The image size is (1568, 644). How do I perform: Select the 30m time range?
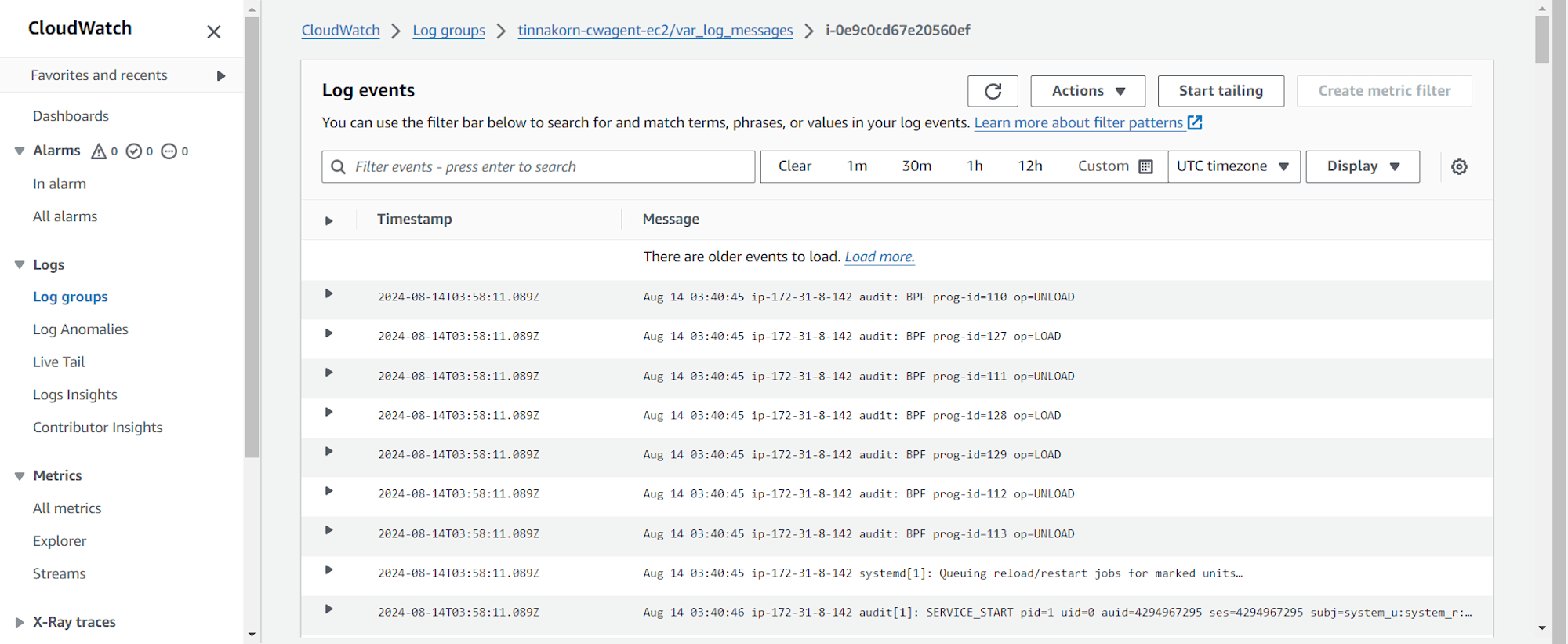pos(916,166)
